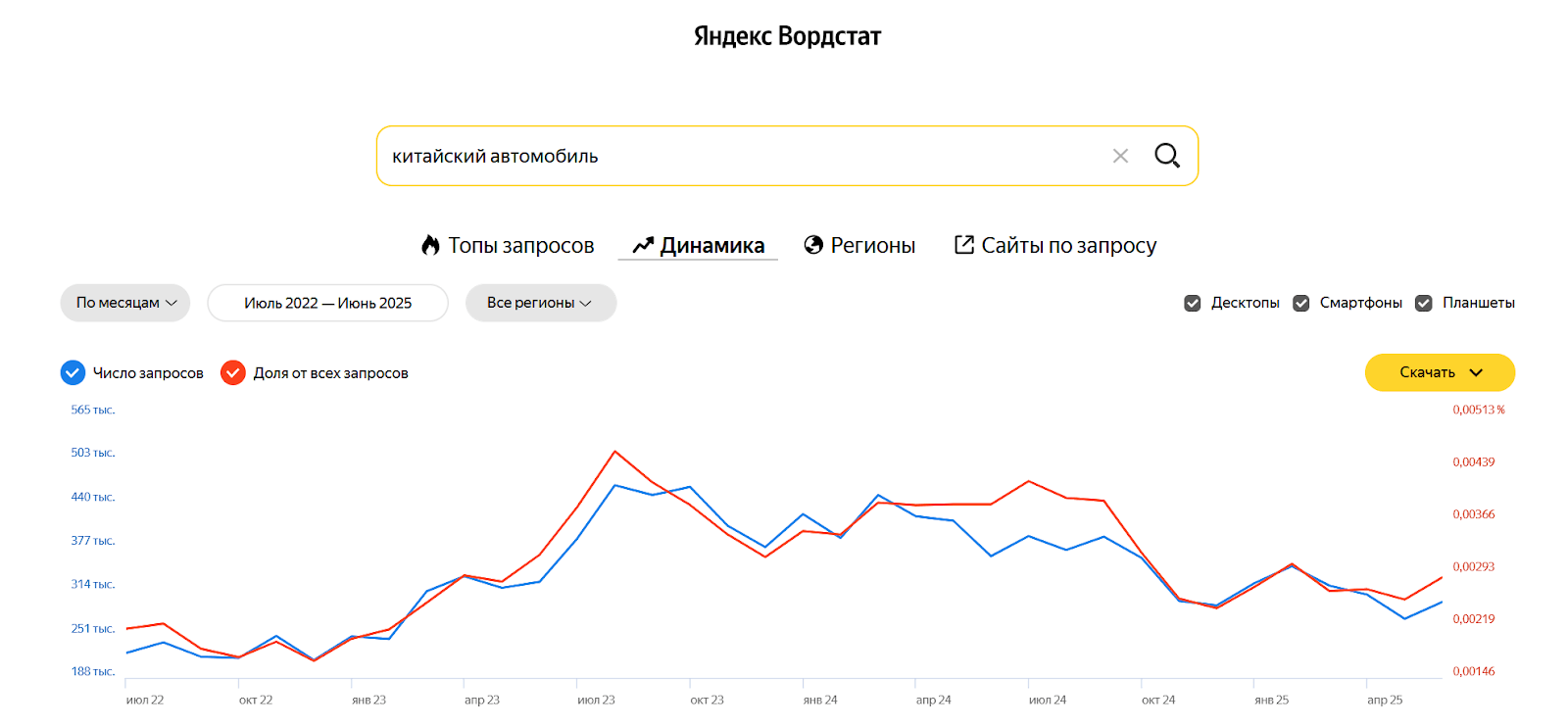Uncheck the Планшеты checkbox

(1424, 304)
